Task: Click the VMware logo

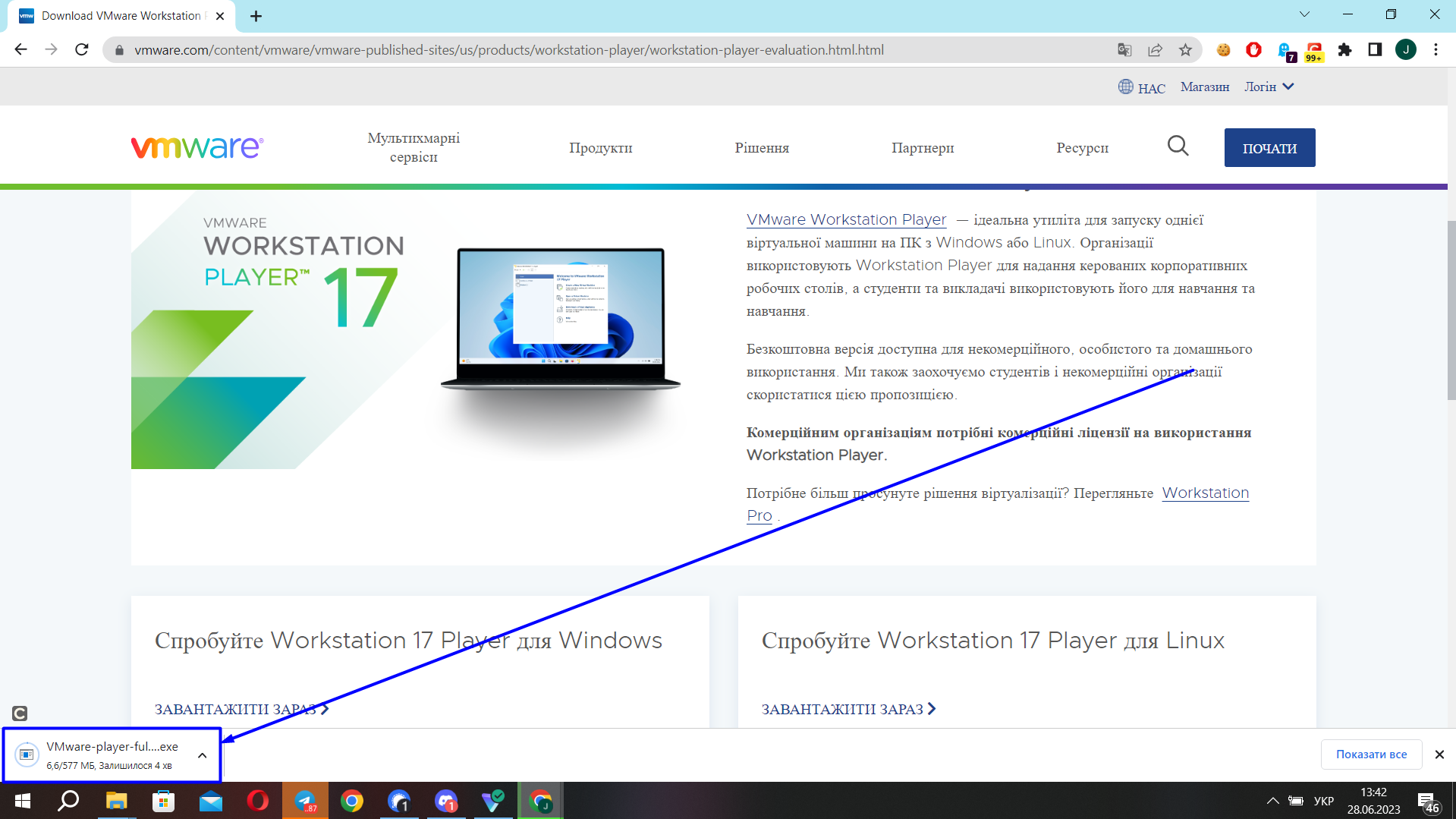Action: (x=197, y=146)
